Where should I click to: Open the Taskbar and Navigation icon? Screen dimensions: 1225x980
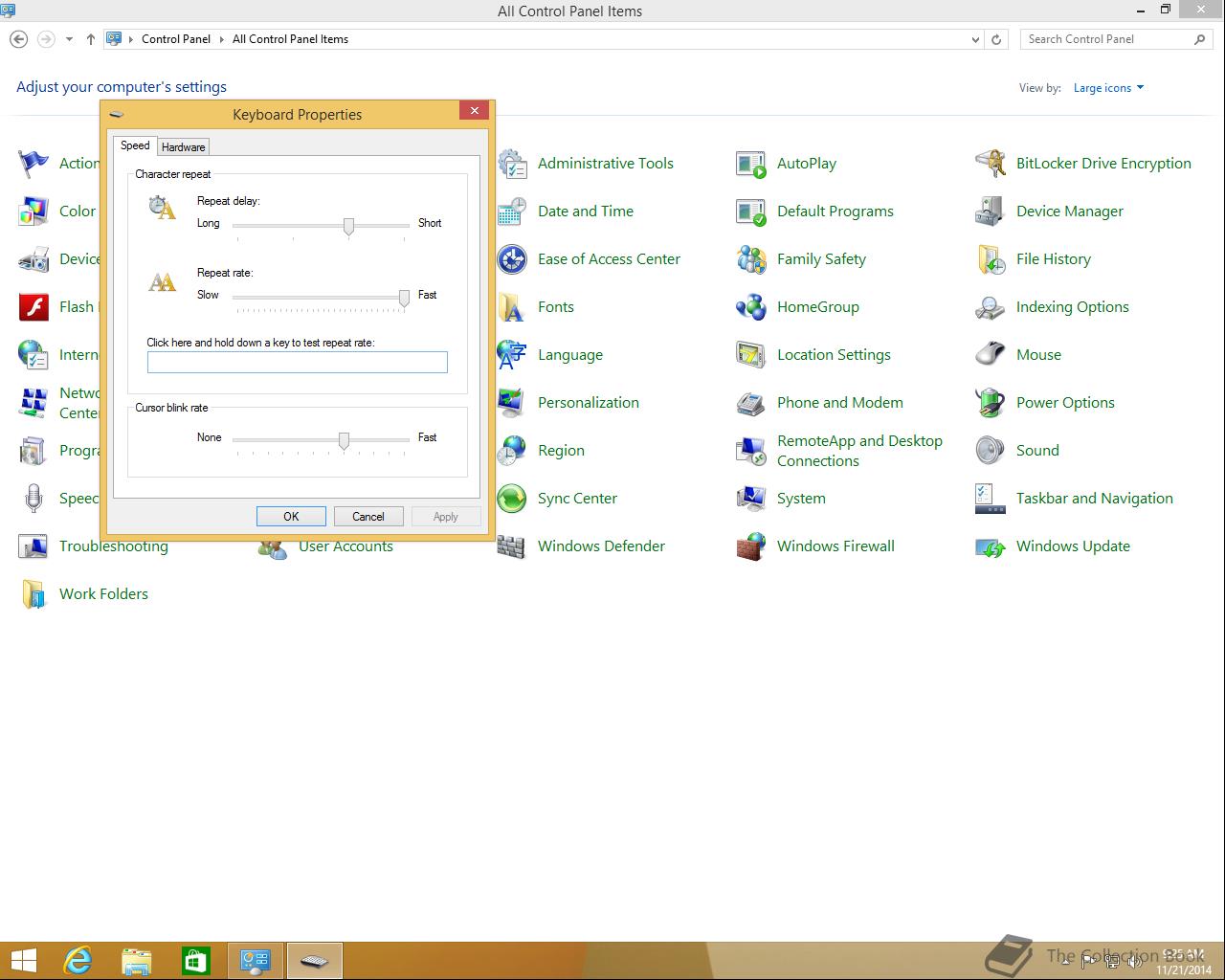coord(991,499)
